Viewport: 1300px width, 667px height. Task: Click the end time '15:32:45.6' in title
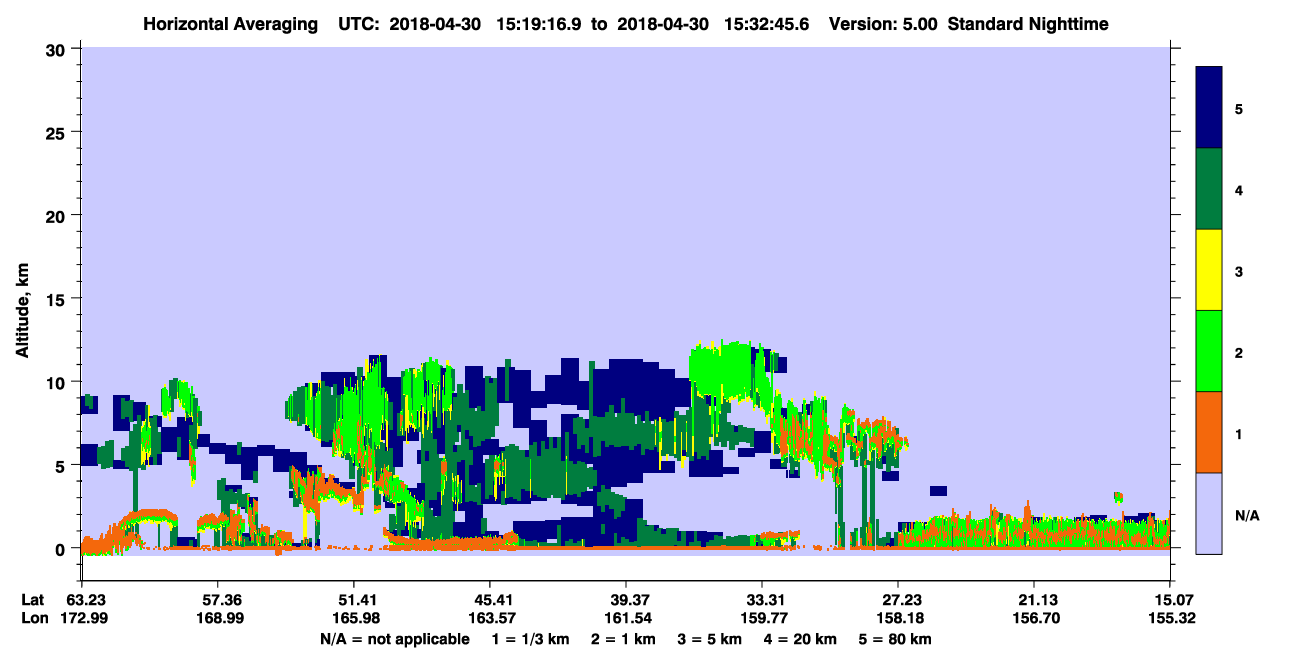click(769, 24)
